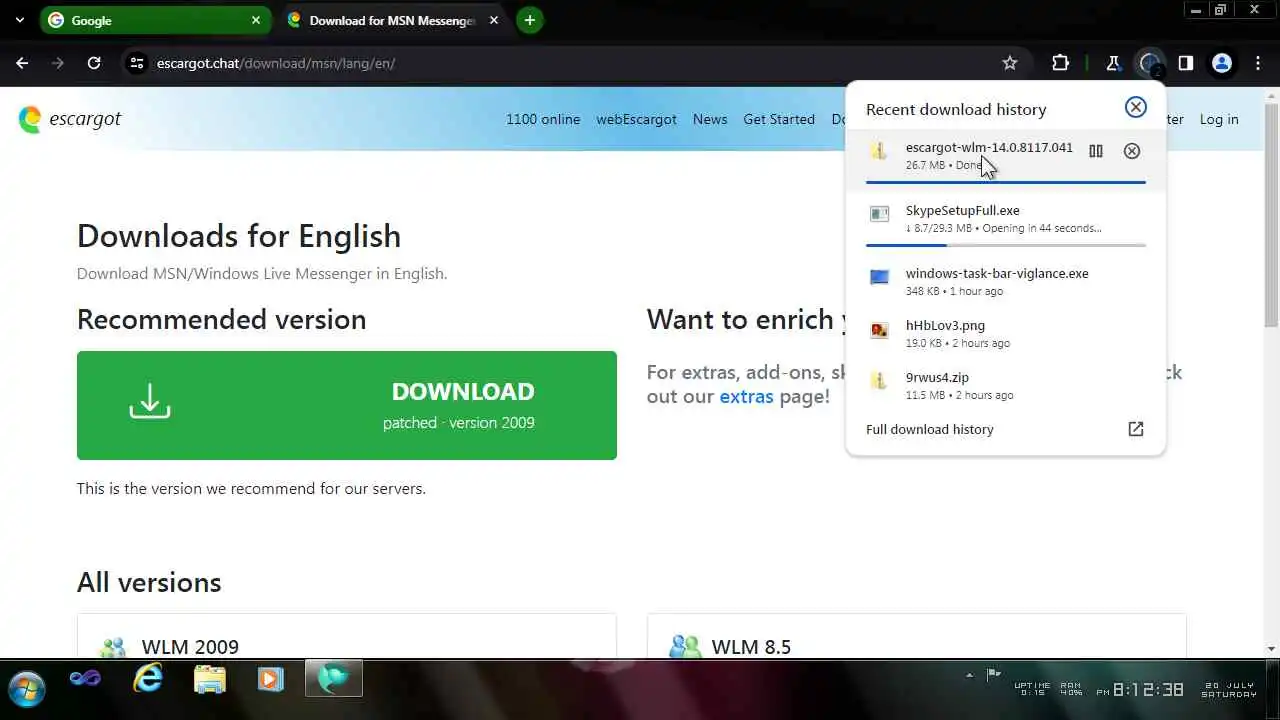Close the Recent download history popup
Image resolution: width=1280 pixels, height=720 pixels.
(x=1135, y=107)
